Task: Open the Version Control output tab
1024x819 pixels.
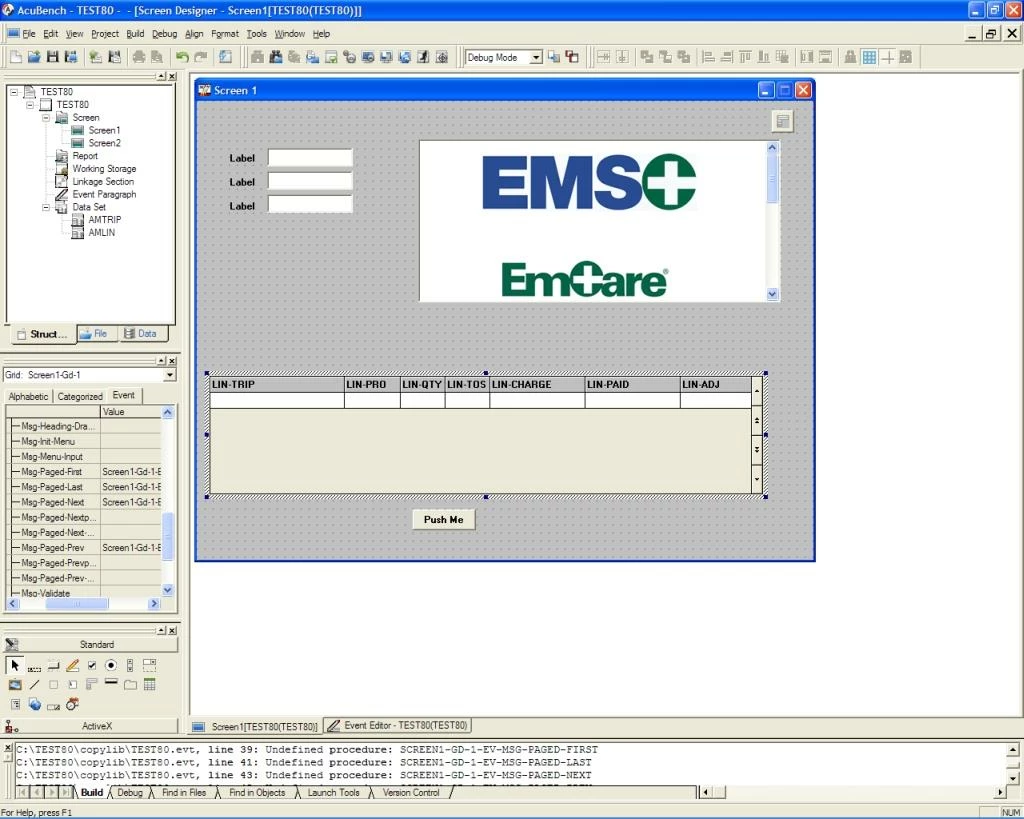Action: click(x=411, y=792)
